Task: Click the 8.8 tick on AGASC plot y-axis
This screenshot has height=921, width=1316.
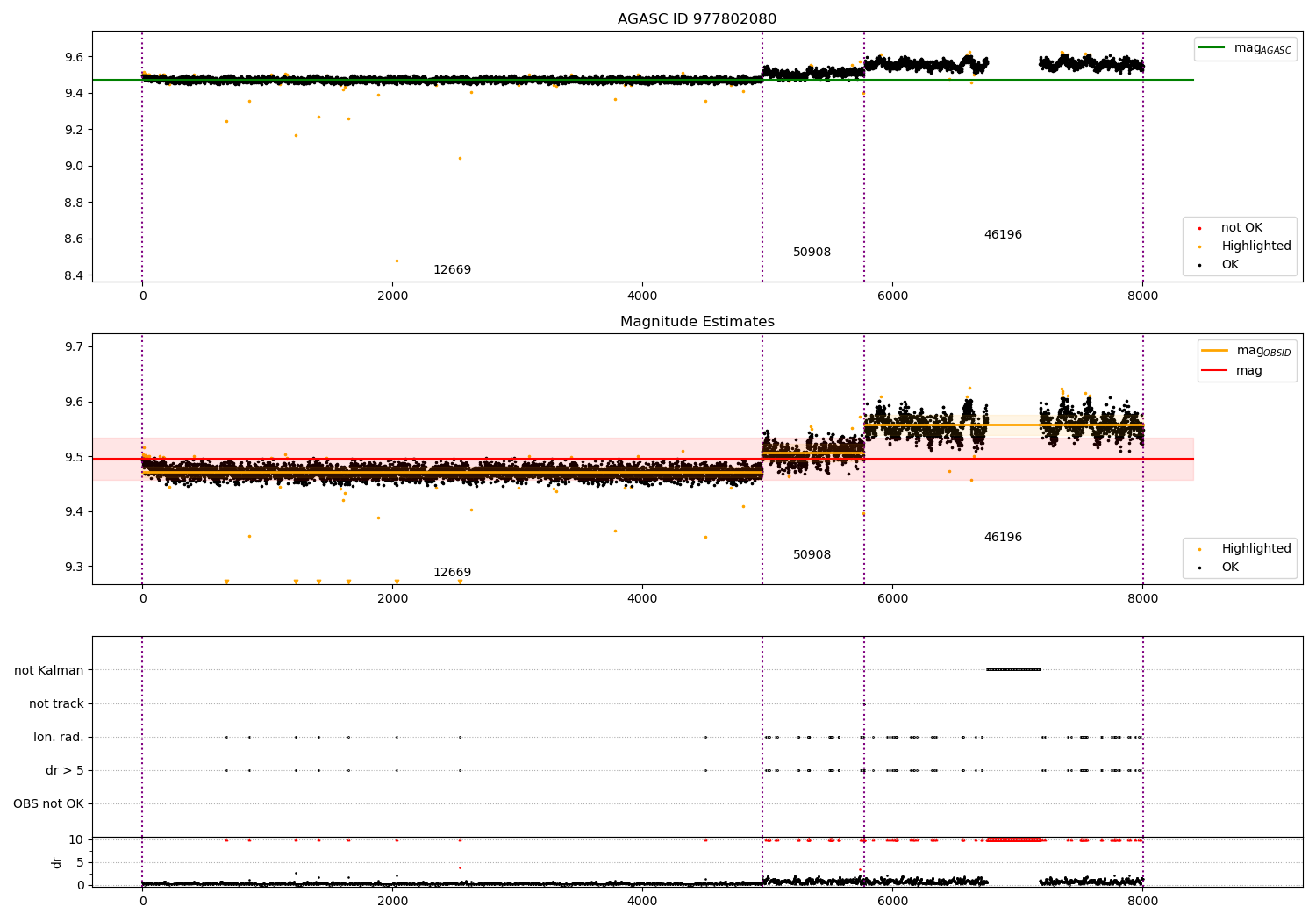Action: tap(74, 203)
